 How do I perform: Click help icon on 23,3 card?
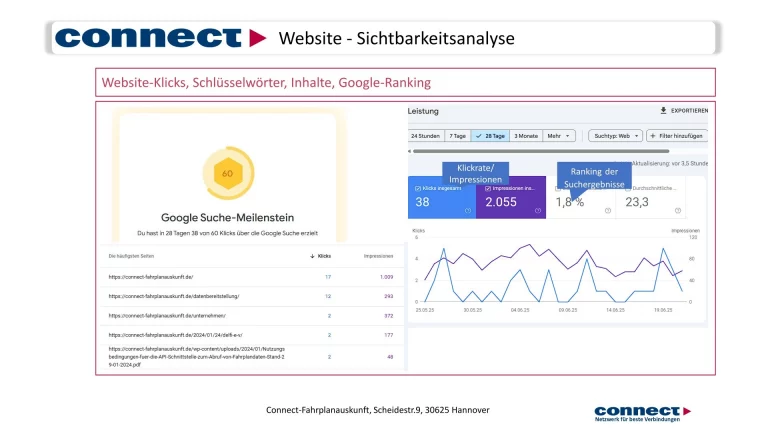click(x=678, y=211)
